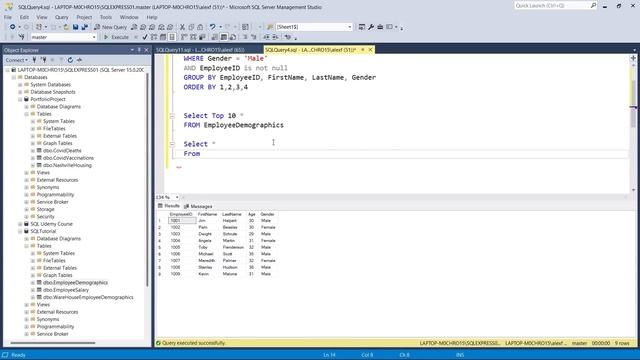Screen dimensions: 640x360
Task: Open the Query menu
Action: [x=62, y=17]
